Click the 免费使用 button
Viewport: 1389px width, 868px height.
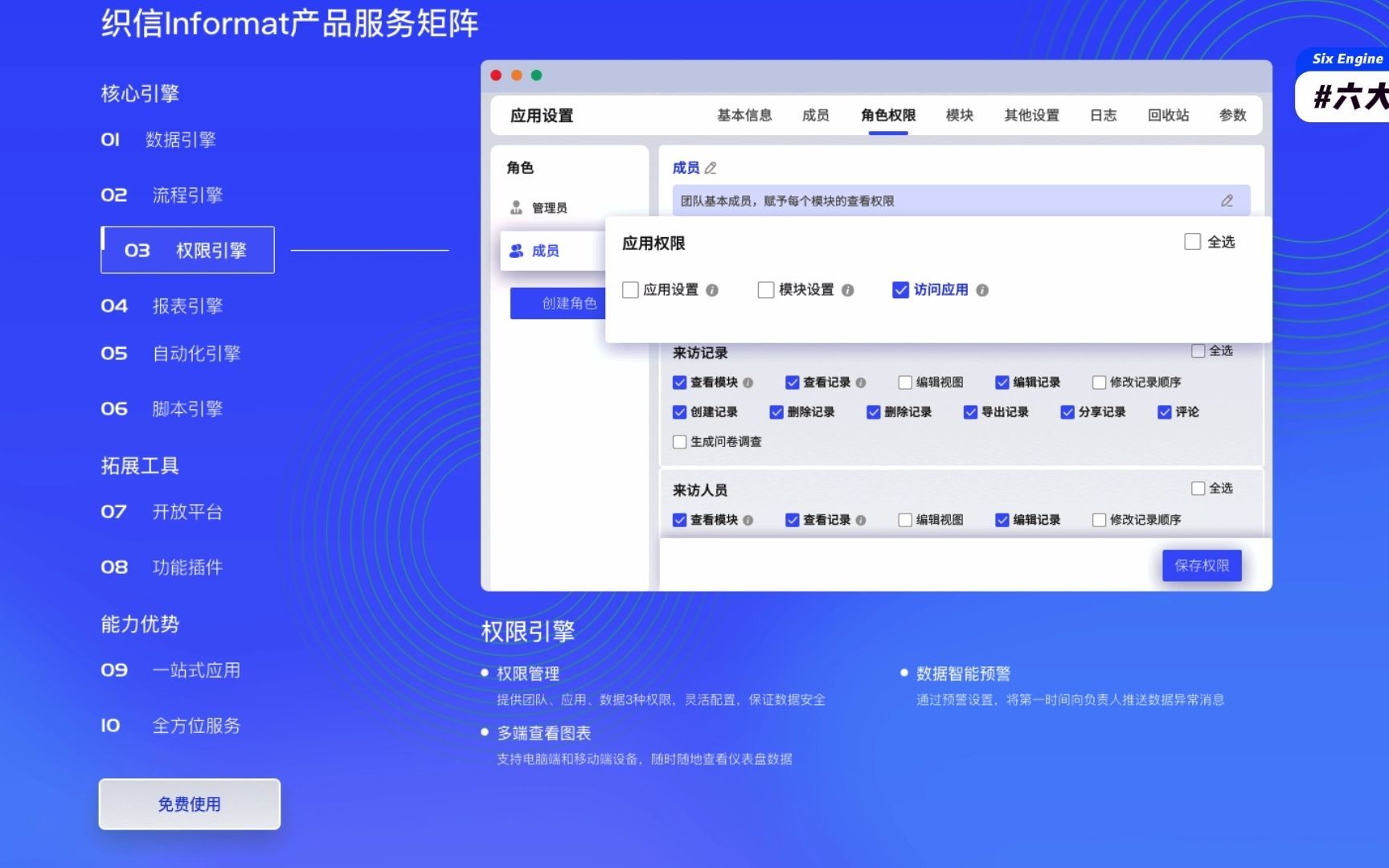point(190,804)
